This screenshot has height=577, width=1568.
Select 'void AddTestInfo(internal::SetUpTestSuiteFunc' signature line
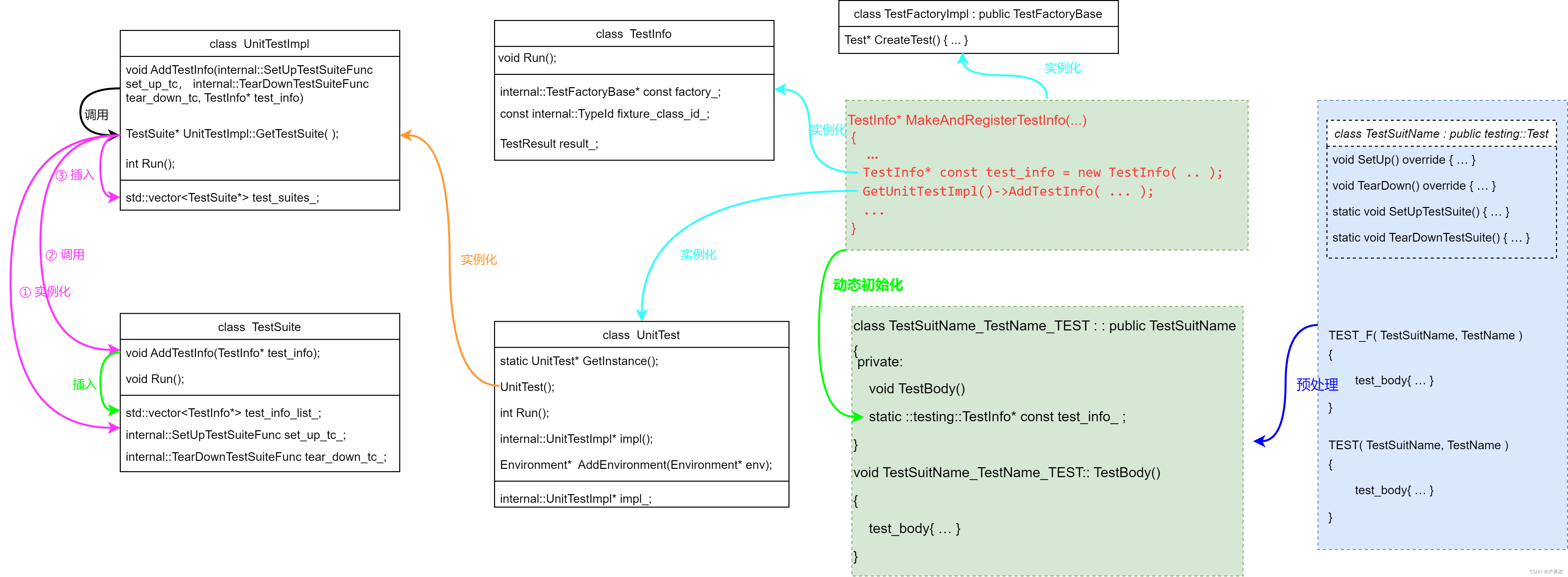(x=249, y=70)
